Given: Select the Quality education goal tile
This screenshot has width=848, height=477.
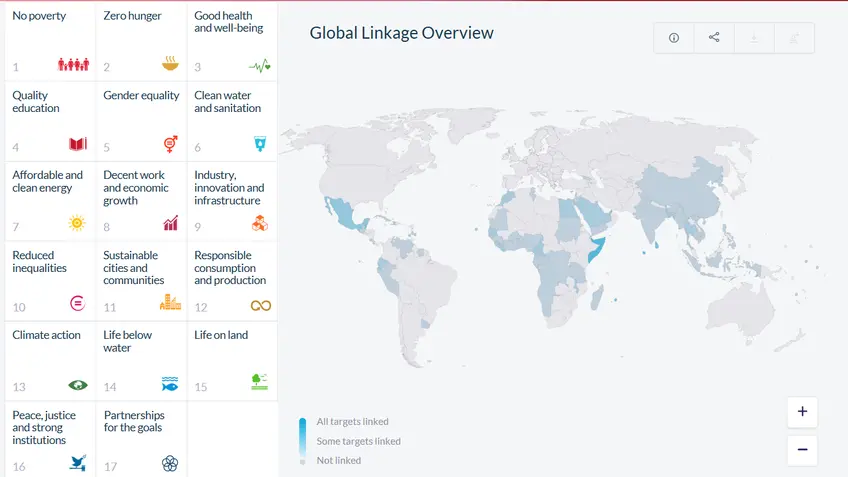Looking at the screenshot, I should pyautogui.click(x=50, y=122).
